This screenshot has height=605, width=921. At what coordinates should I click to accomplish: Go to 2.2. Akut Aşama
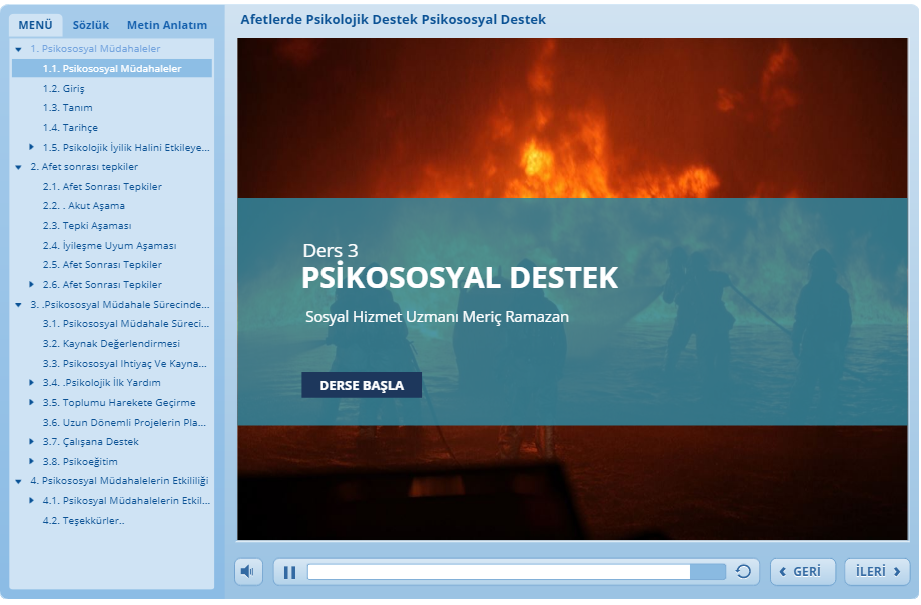pos(83,206)
